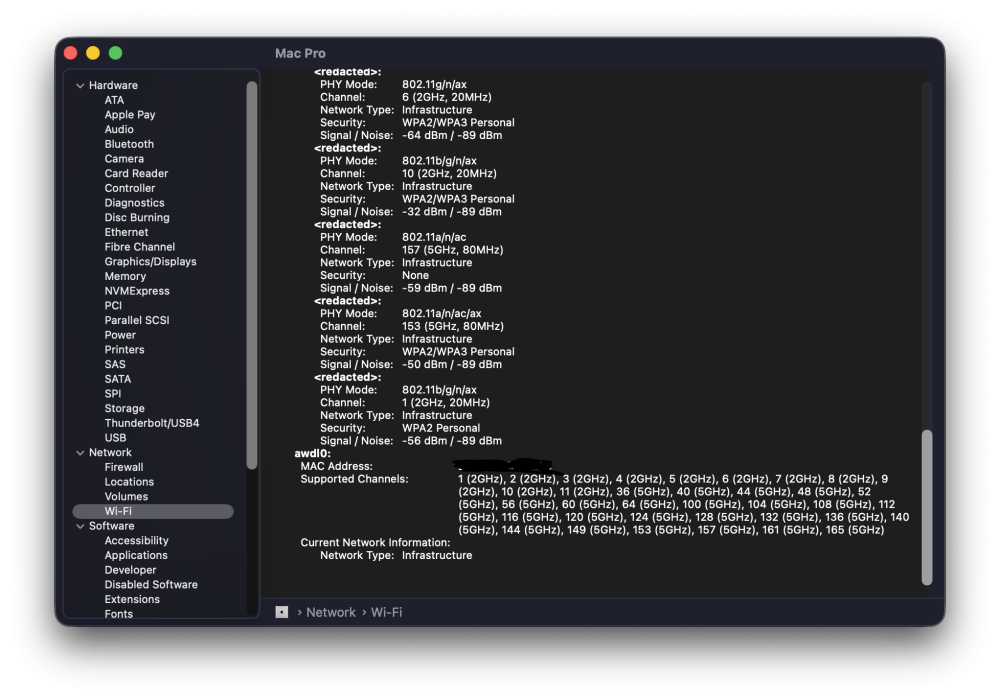Select the Wi-Fi sidebar item
The image size is (1000, 699).
pyautogui.click(x=153, y=511)
